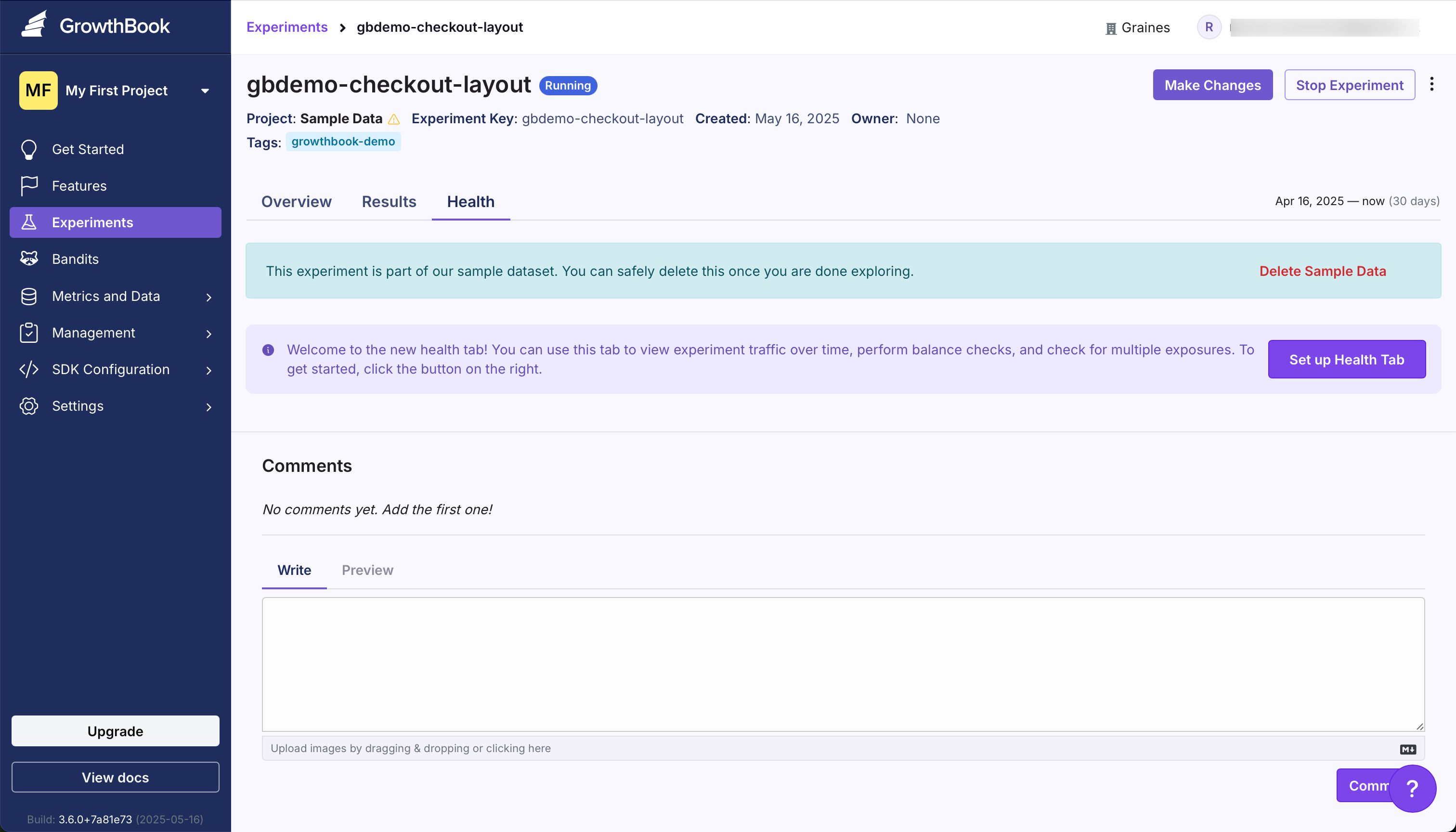The image size is (1456, 832).
Task: Click the Make Changes button
Action: 1212,85
